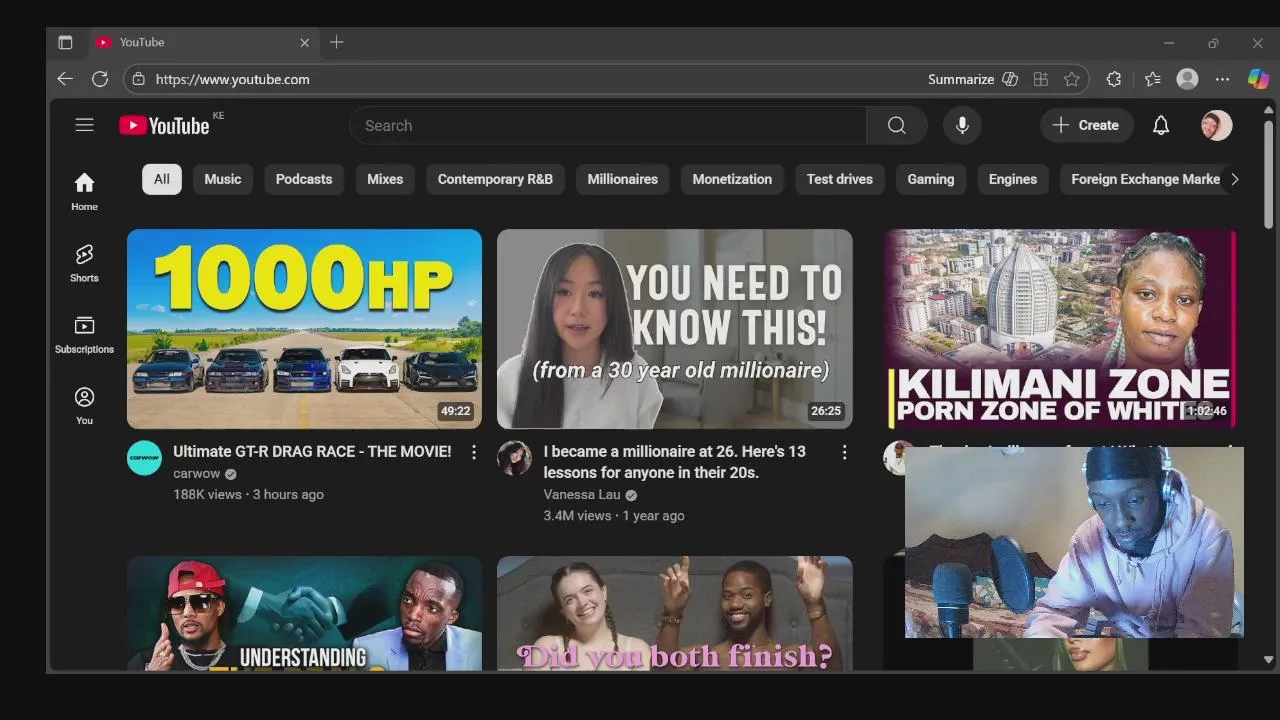This screenshot has width=1280, height=720.
Task: Open the YouTube hamburger guide menu
Action: point(84,125)
